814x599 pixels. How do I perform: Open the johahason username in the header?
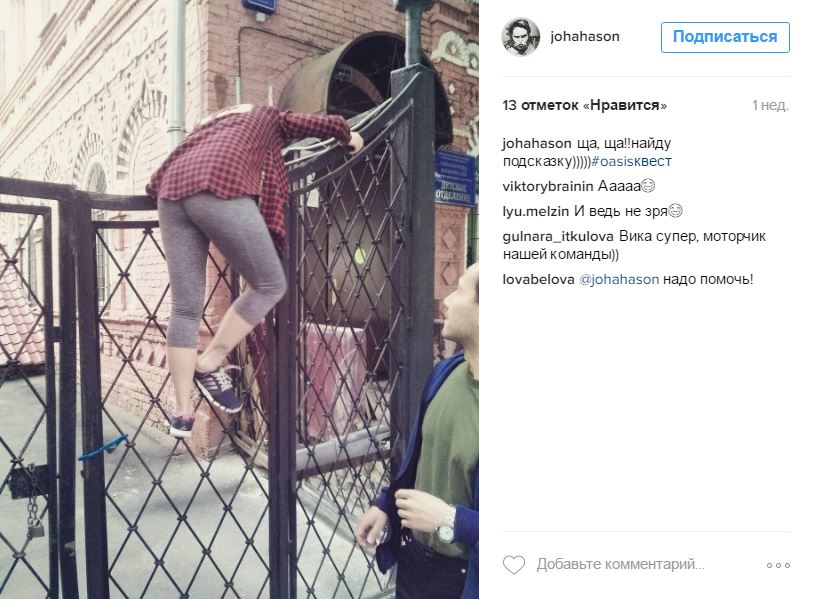tap(585, 36)
